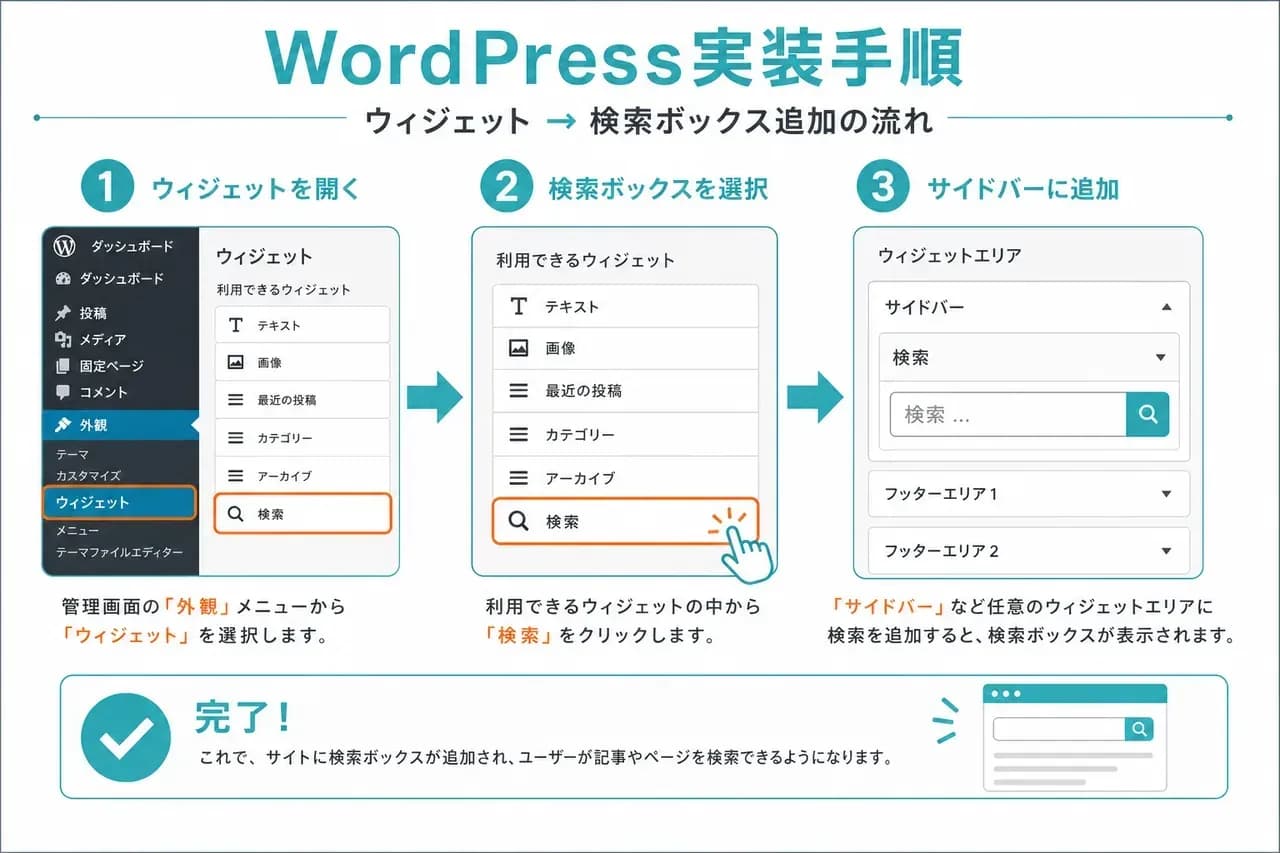Open the 固定ページ menu item

coord(112,366)
